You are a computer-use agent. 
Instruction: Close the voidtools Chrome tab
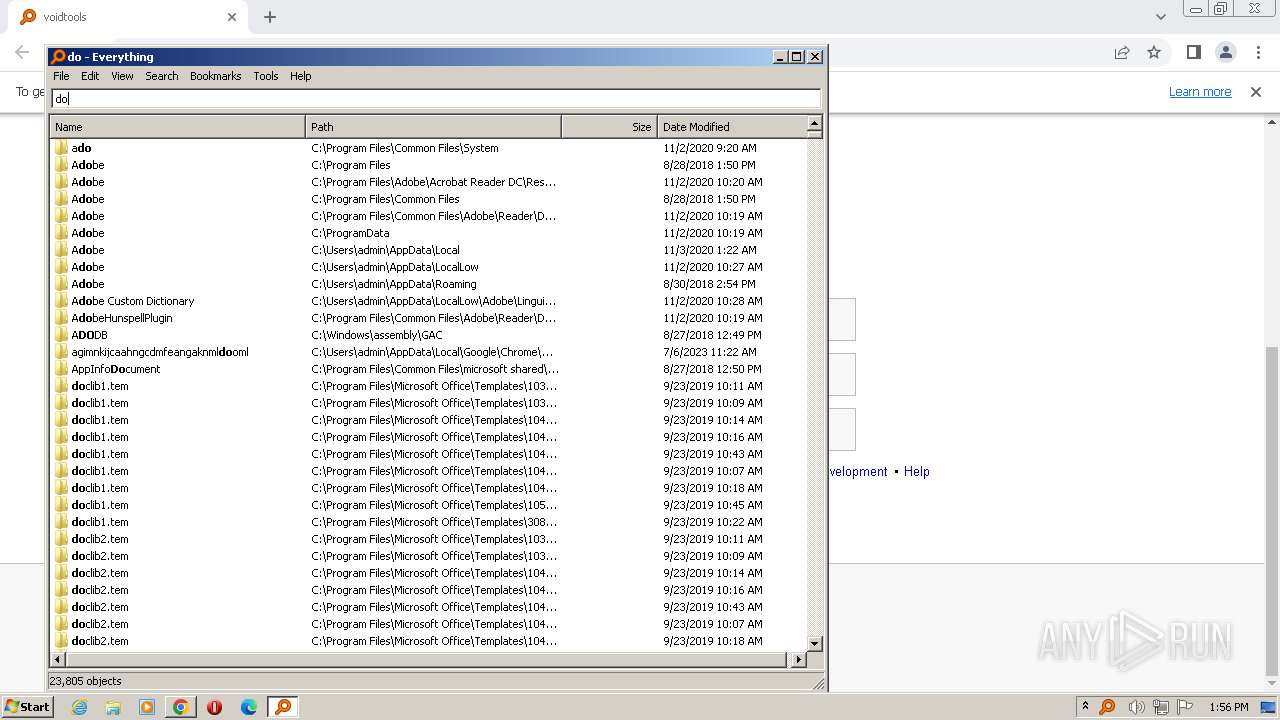[232, 17]
